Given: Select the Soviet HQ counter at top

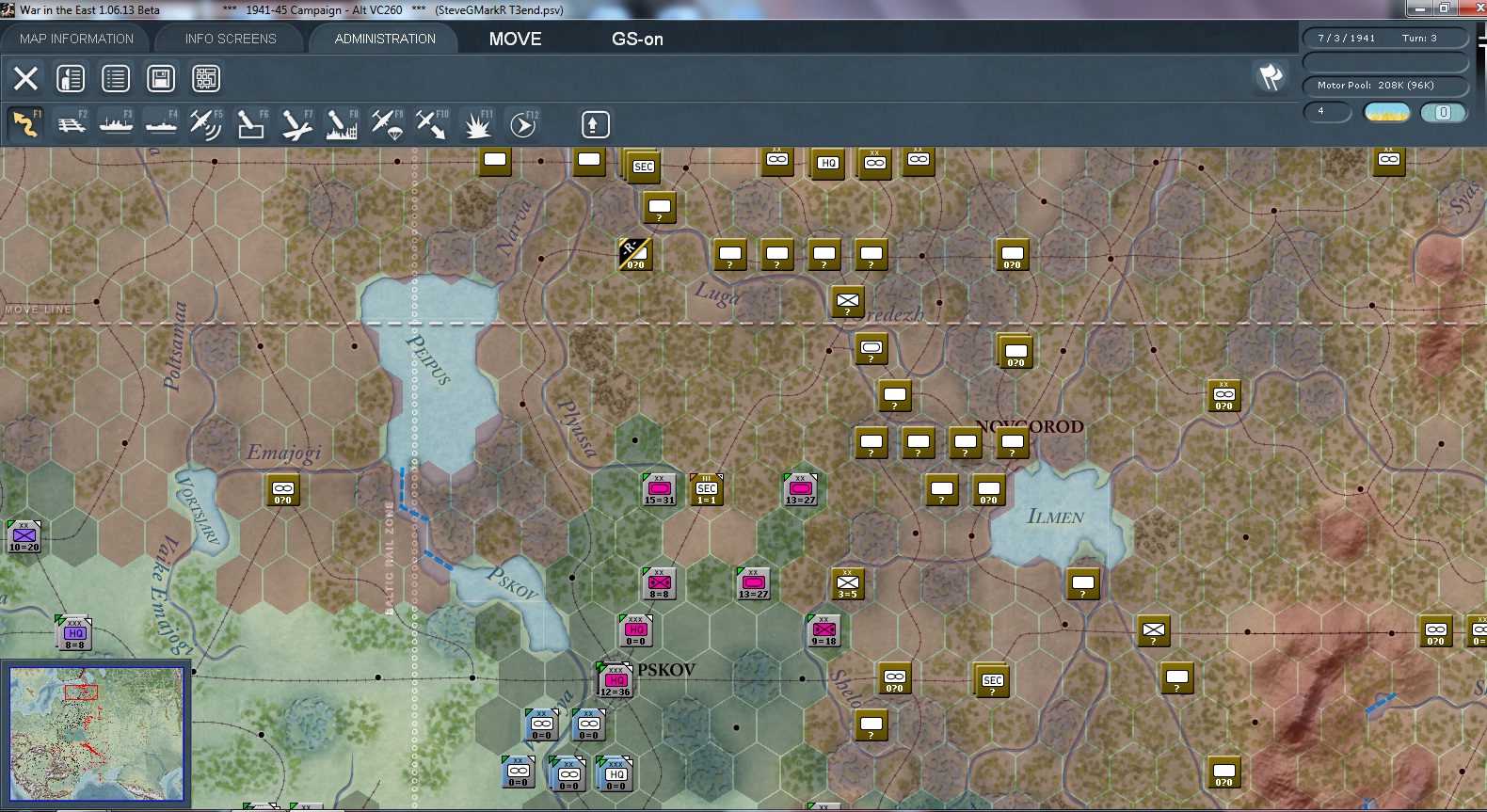Looking at the screenshot, I should coord(827,164).
